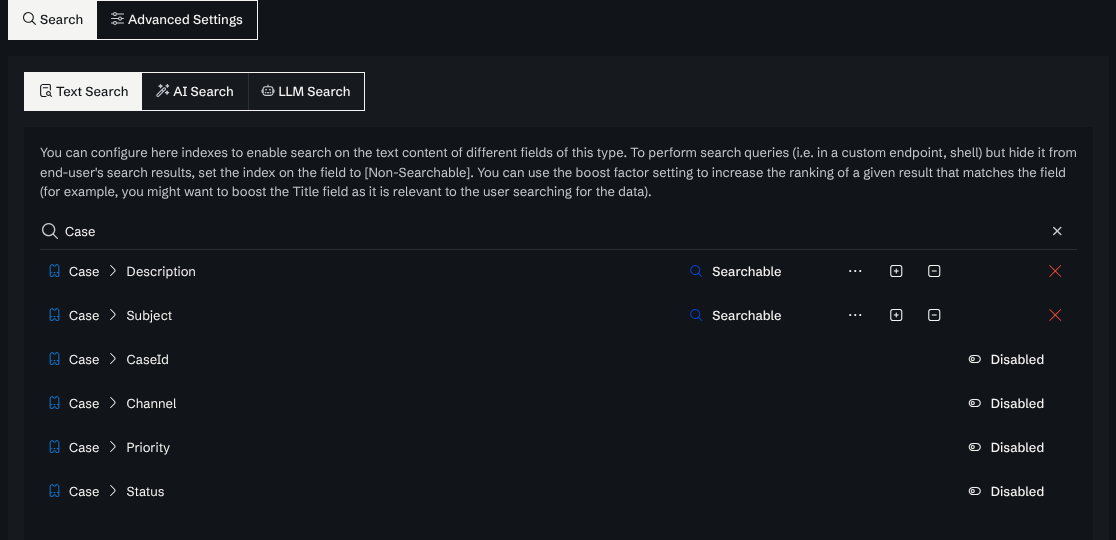Switch to Advanced Settings tab
The height and width of the screenshot is (540, 1116).
pyautogui.click(x=177, y=20)
